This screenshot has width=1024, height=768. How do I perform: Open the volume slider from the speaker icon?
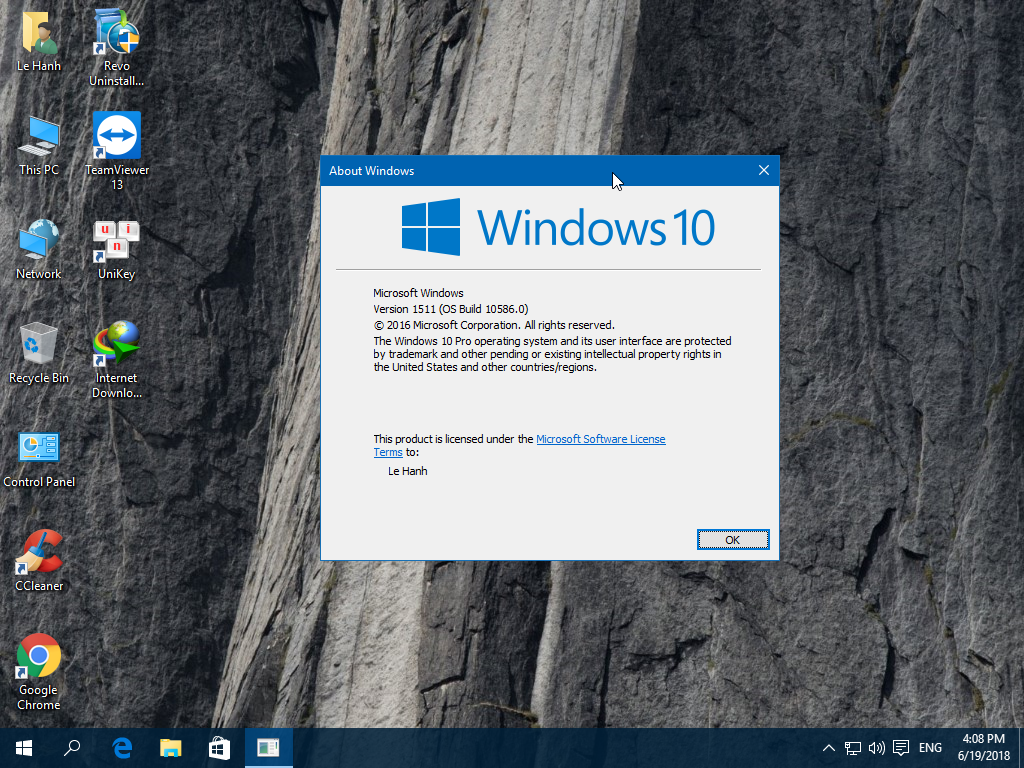[876, 747]
